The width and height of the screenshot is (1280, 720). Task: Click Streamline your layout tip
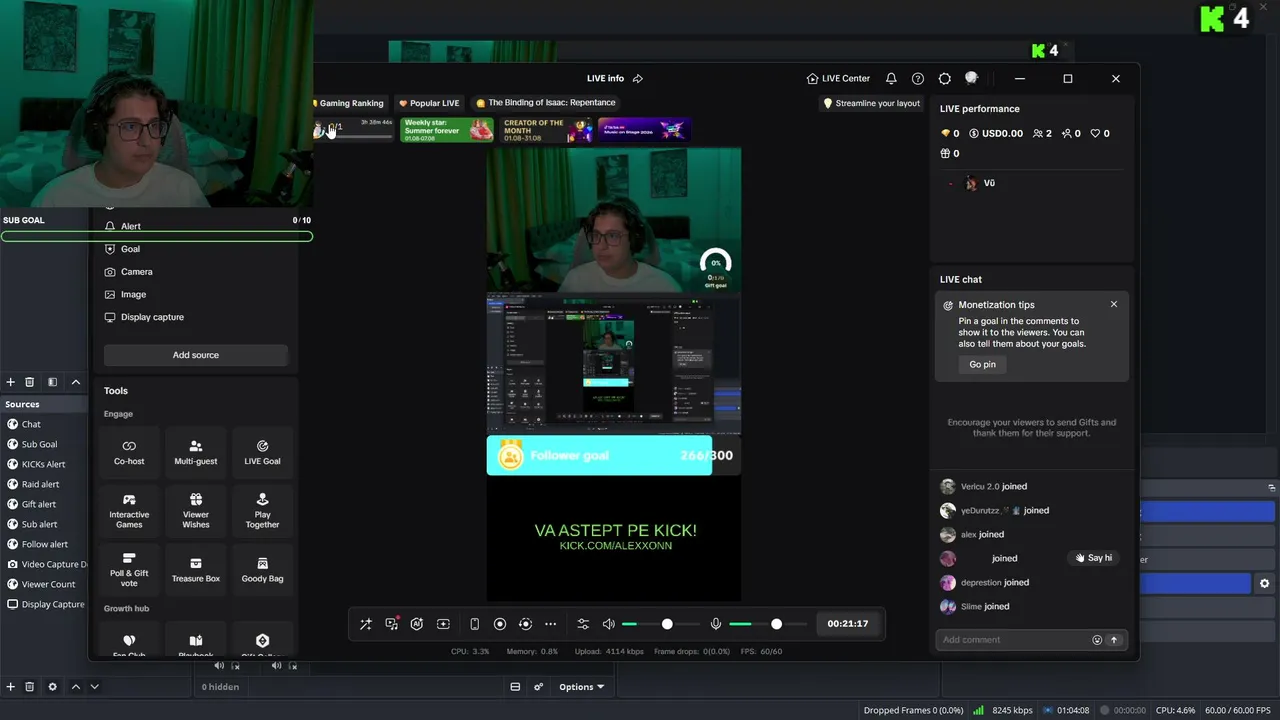(871, 103)
